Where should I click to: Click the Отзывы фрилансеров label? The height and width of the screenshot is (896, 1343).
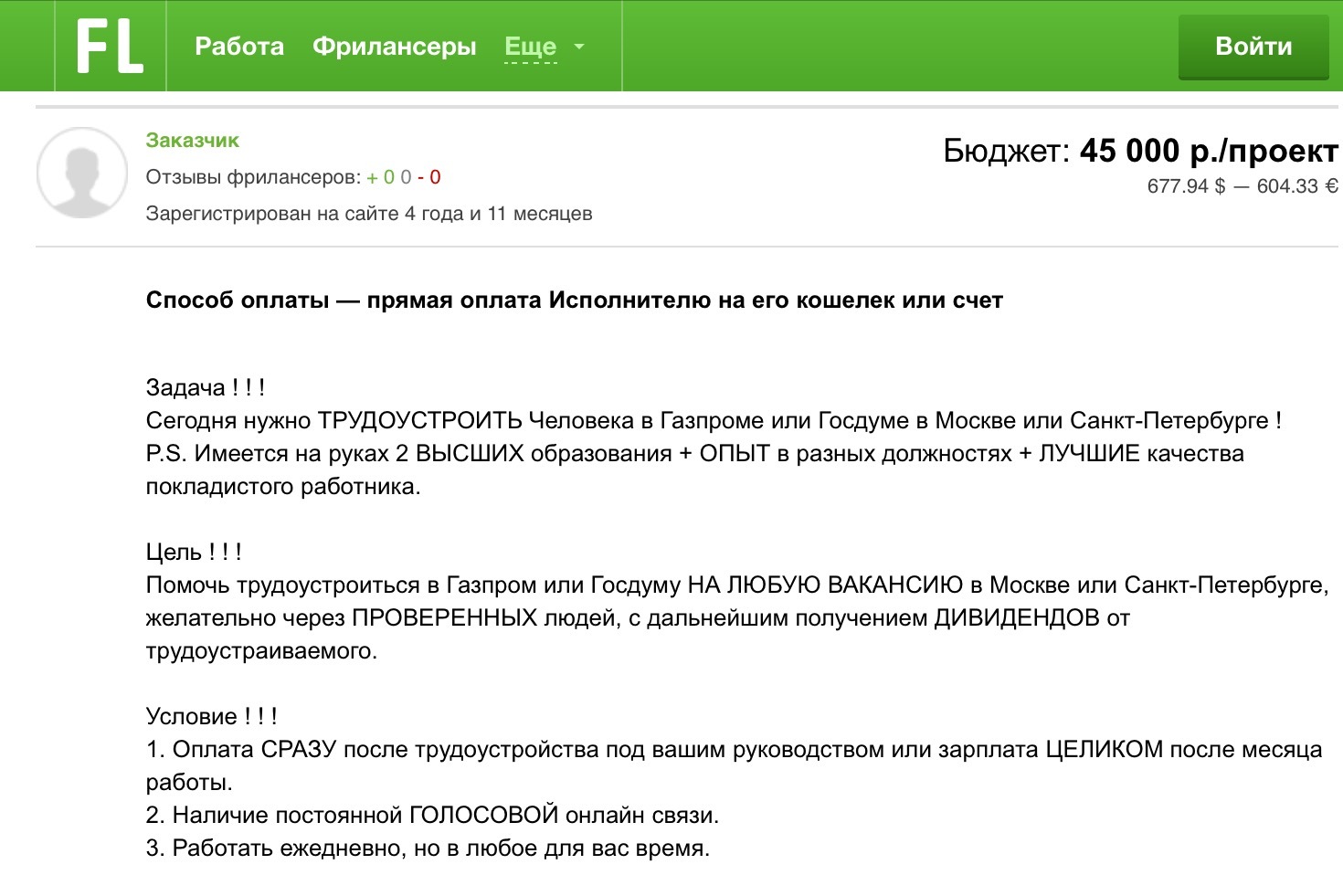pos(252,177)
